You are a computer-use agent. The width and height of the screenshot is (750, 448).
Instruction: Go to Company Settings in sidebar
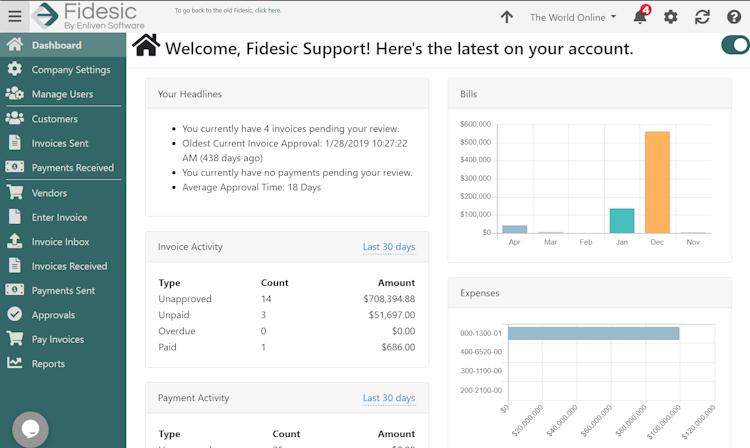70,70
